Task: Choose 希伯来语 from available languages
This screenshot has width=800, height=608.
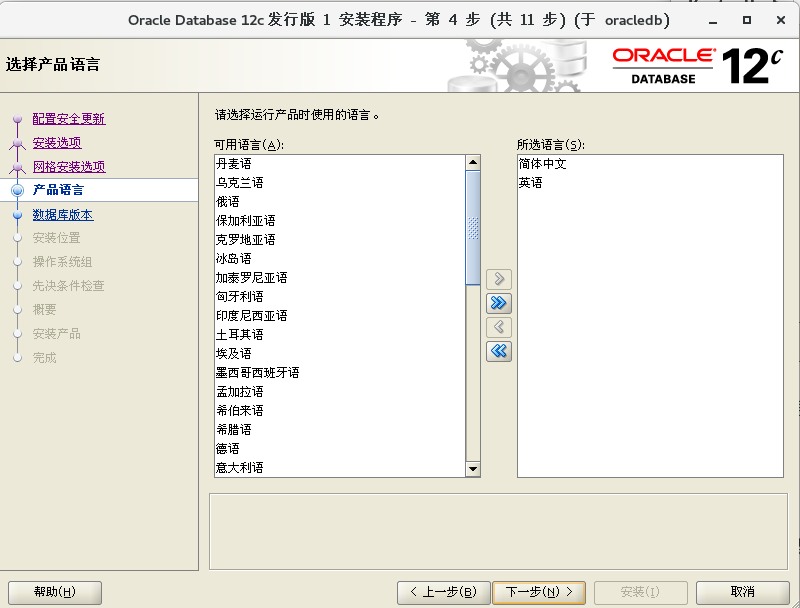Action: point(340,411)
